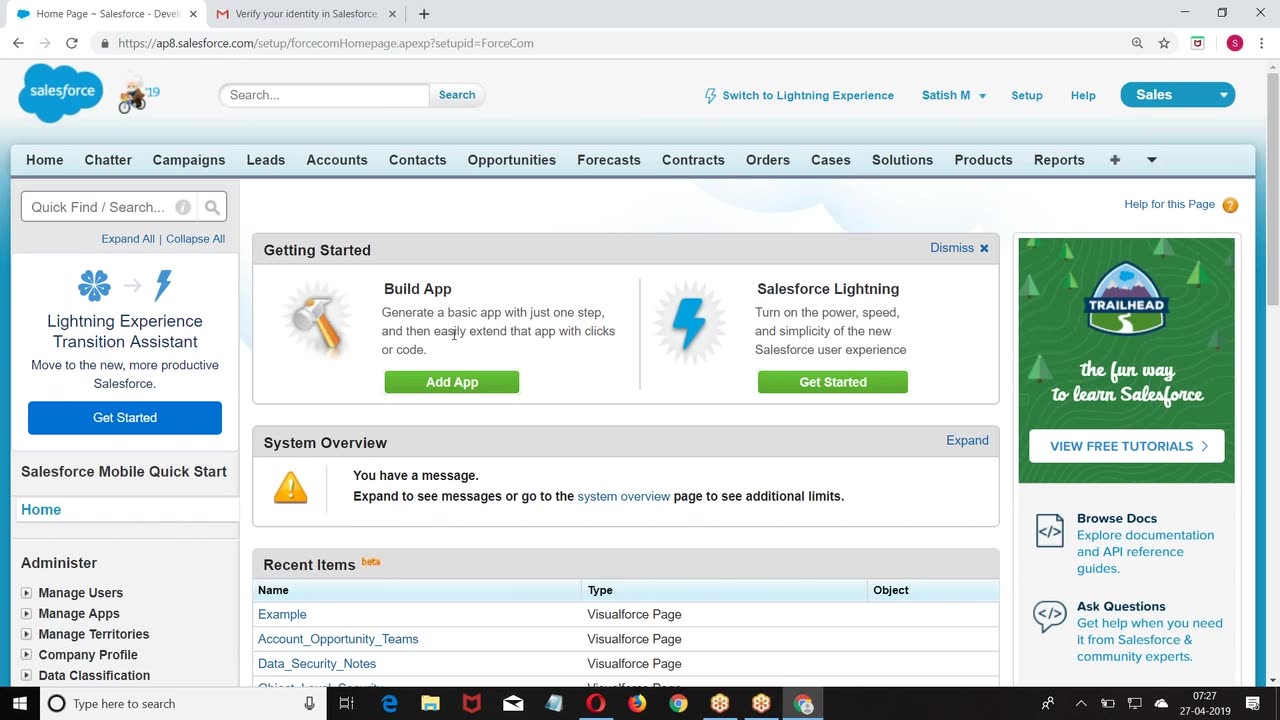Click the Salesforce cloud logo
This screenshot has width=1280, height=720.
tap(60, 91)
